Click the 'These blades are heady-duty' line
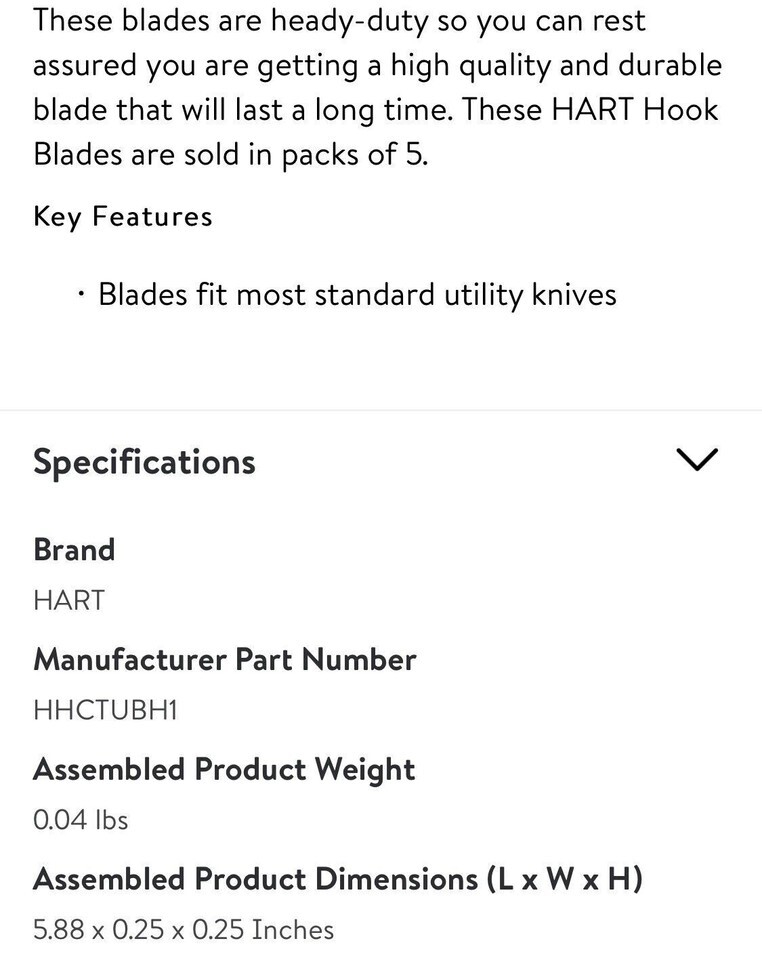This screenshot has width=762, height=960. coord(339,20)
